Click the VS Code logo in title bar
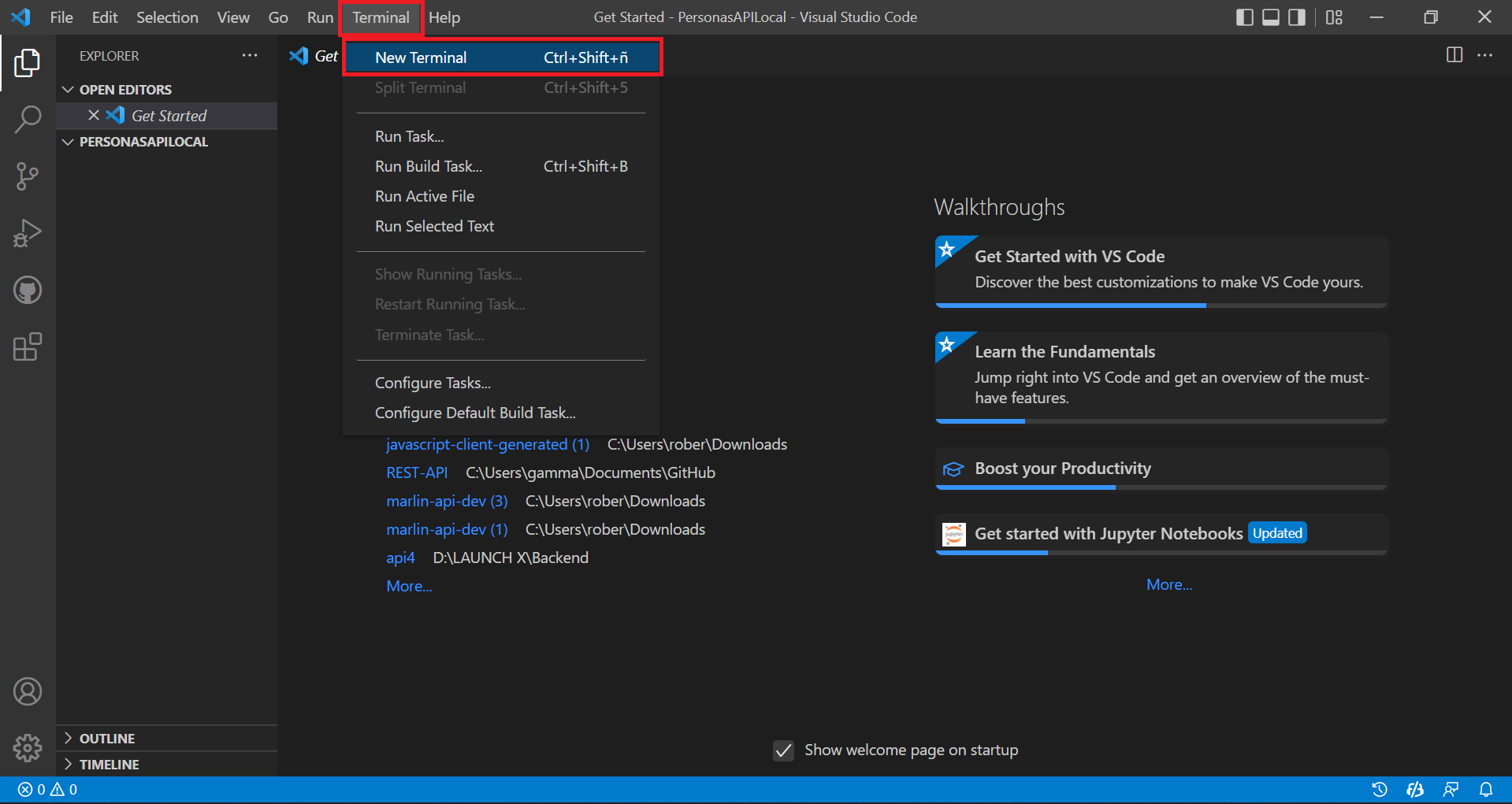Image resolution: width=1512 pixels, height=804 pixels. click(21, 17)
